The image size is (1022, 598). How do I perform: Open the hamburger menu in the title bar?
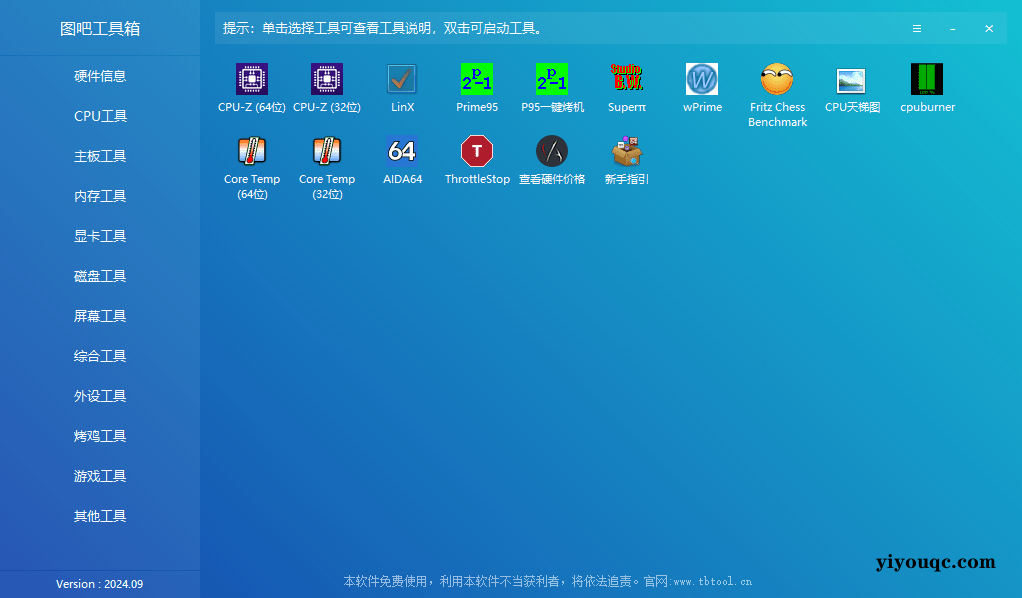pos(917,28)
